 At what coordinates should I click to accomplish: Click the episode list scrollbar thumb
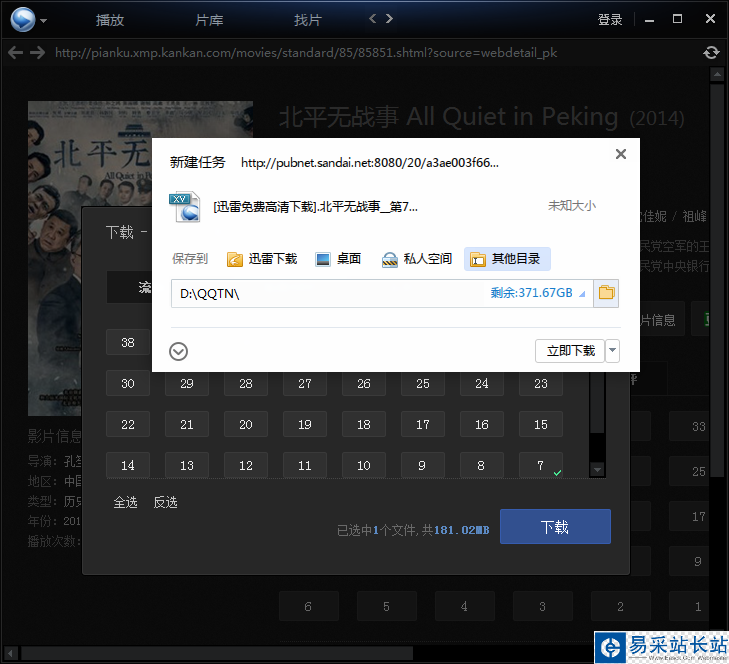point(597,402)
